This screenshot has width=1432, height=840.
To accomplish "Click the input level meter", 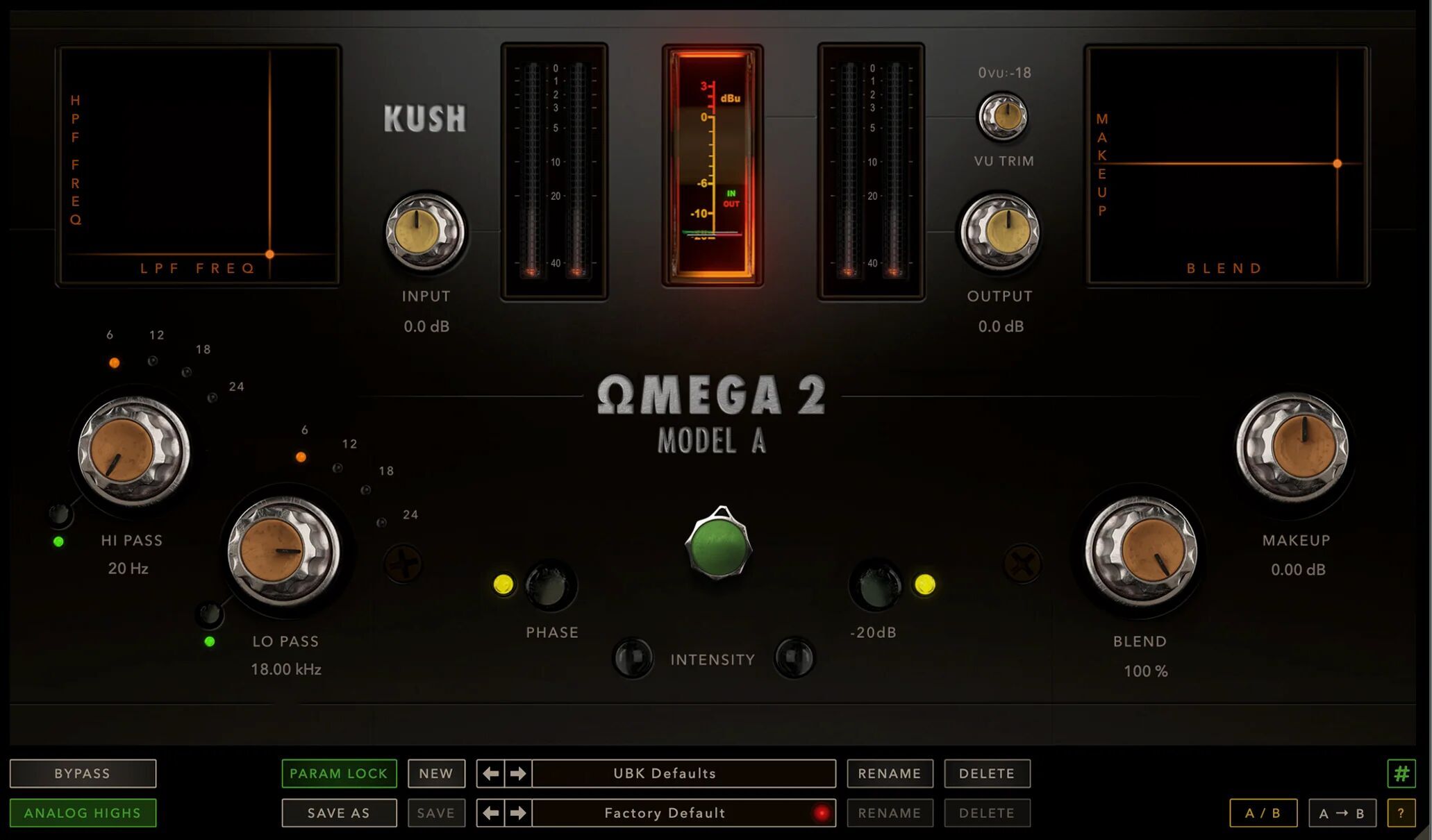I will pos(554,171).
